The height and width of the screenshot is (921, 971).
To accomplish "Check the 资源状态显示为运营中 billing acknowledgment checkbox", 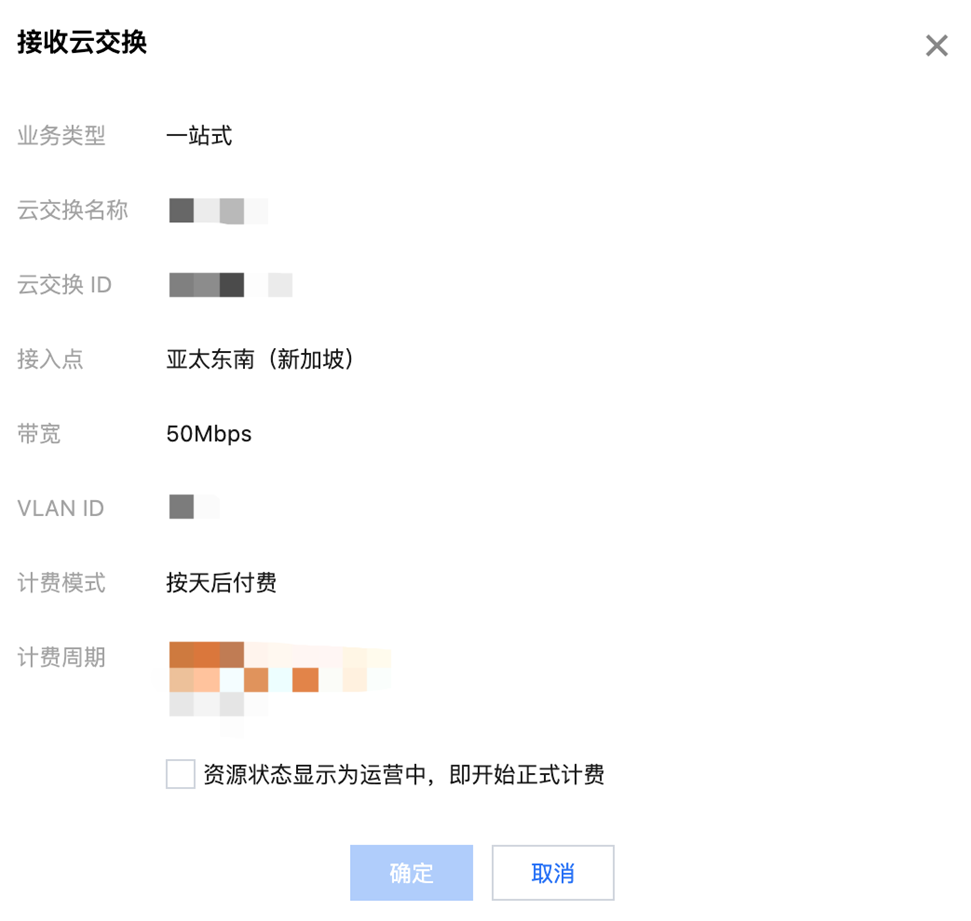I will coord(181,774).
